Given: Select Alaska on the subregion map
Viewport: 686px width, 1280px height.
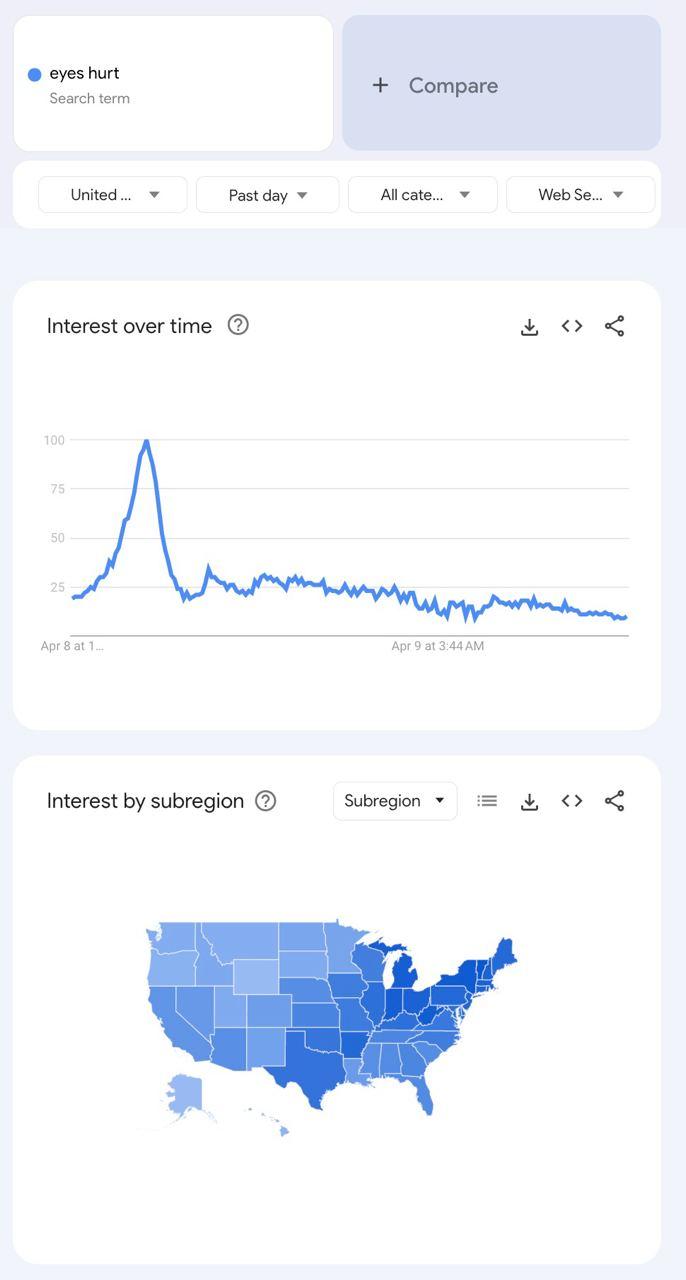Looking at the screenshot, I should pos(185,1094).
